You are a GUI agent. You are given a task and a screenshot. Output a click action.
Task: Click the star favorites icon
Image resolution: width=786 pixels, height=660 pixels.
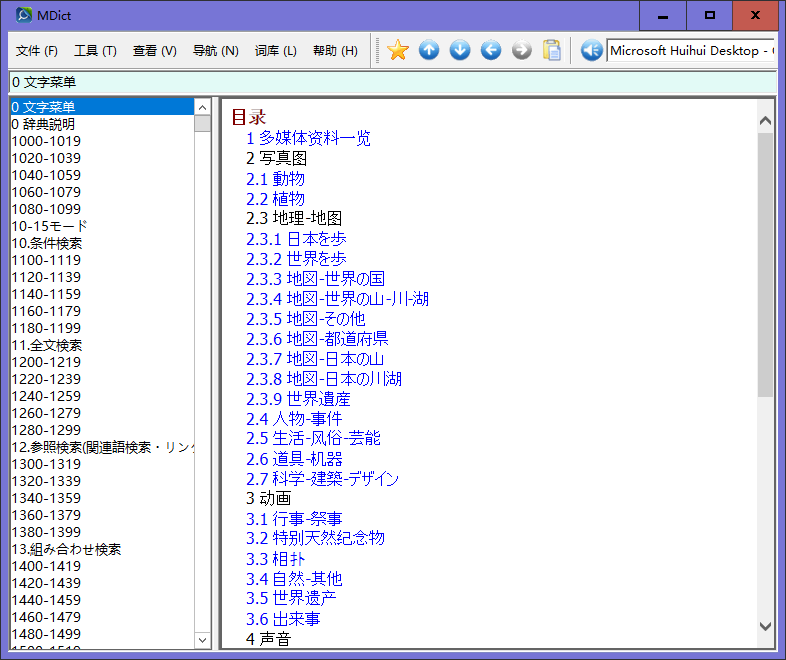pos(398,50)
